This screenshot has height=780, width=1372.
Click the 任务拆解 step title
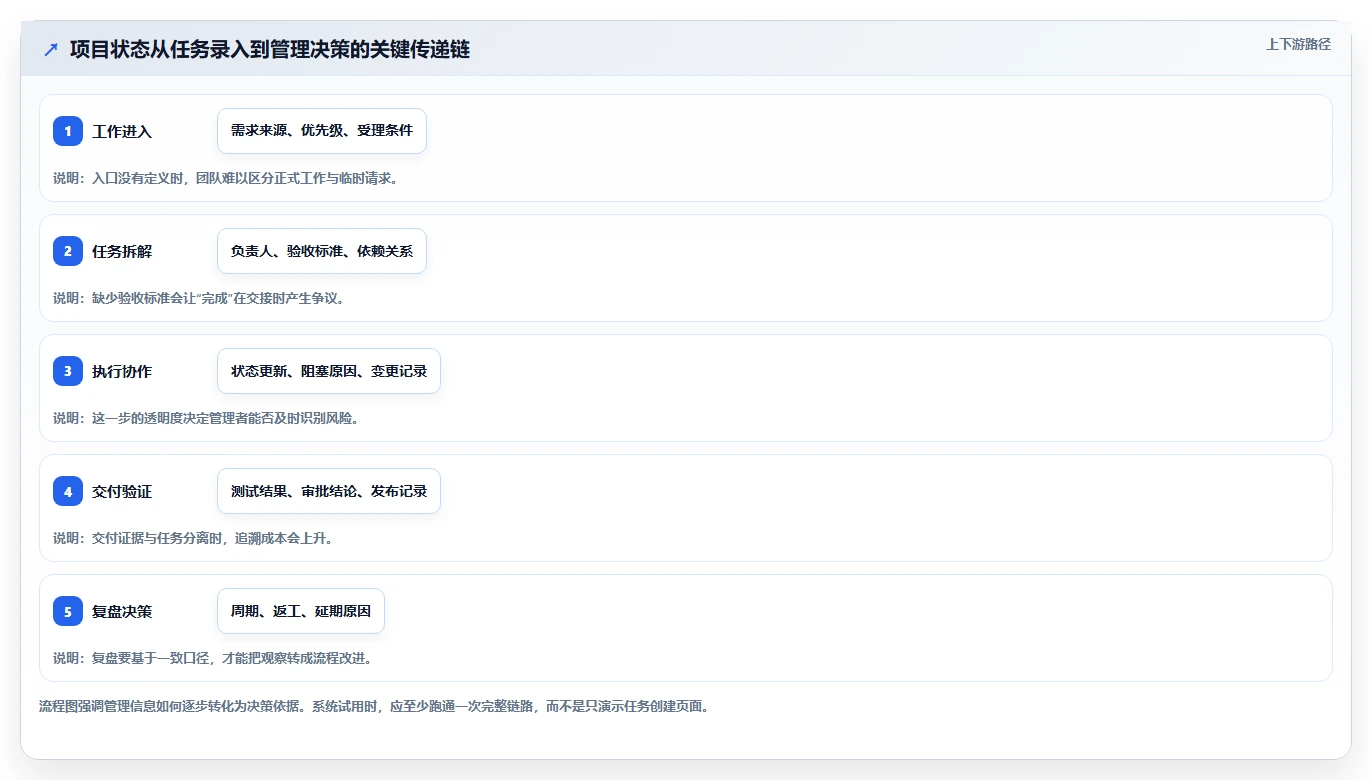click(122, 251)
